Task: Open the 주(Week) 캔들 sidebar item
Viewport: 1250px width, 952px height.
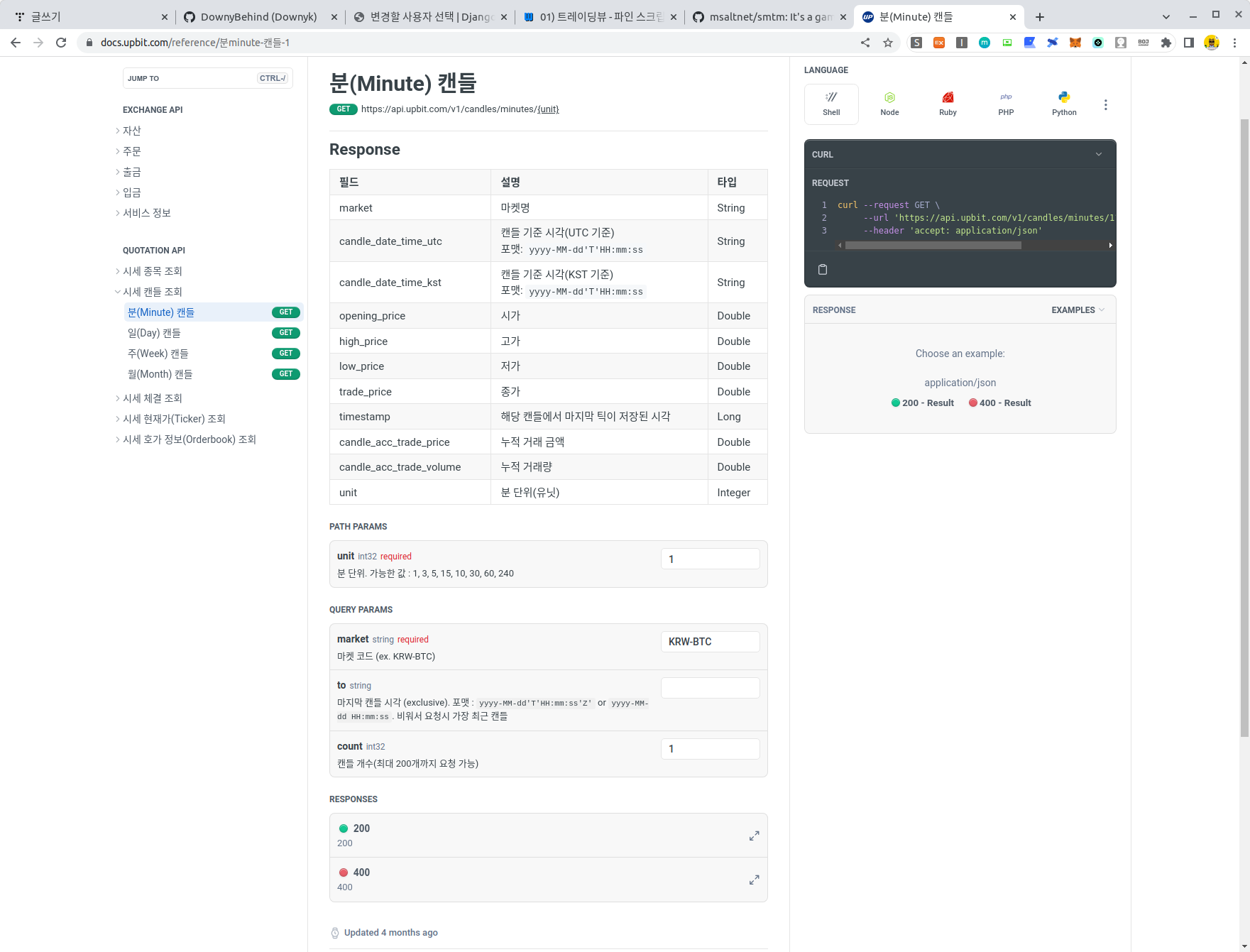Action: pyautogui.click(x=214, y=354)
